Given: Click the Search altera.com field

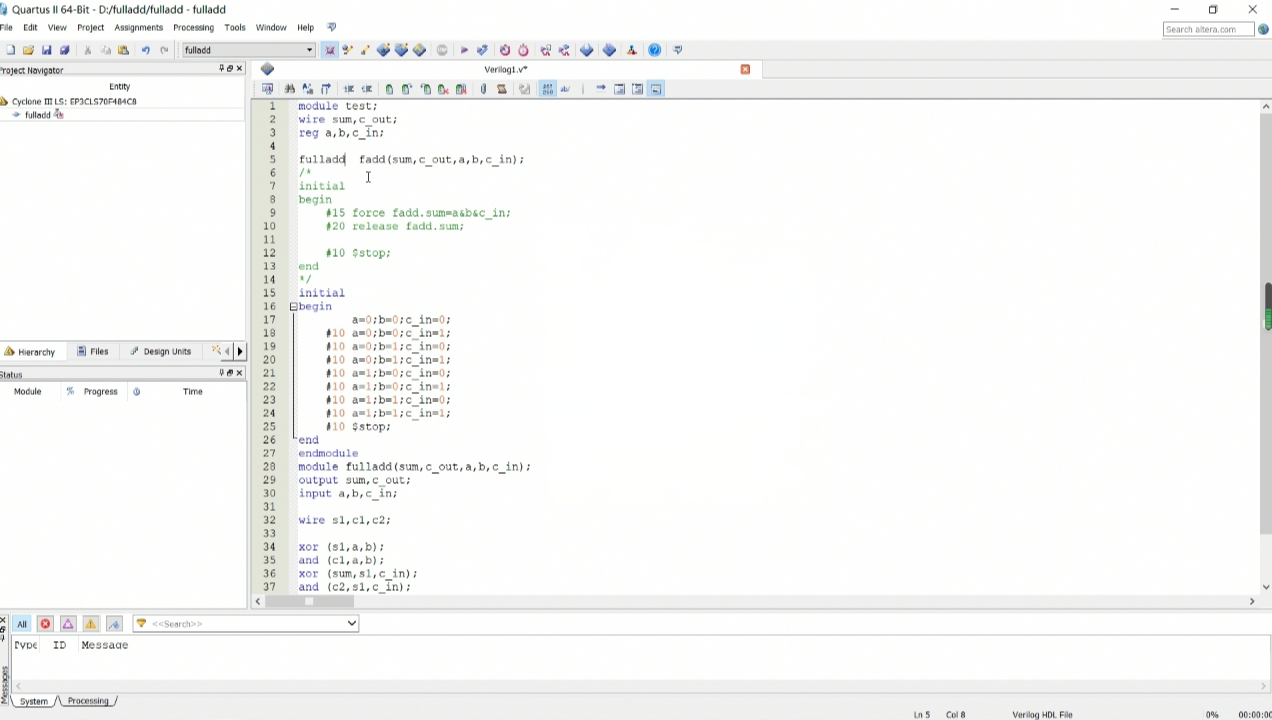Looking at the screenshot, I should point(1209,29).
